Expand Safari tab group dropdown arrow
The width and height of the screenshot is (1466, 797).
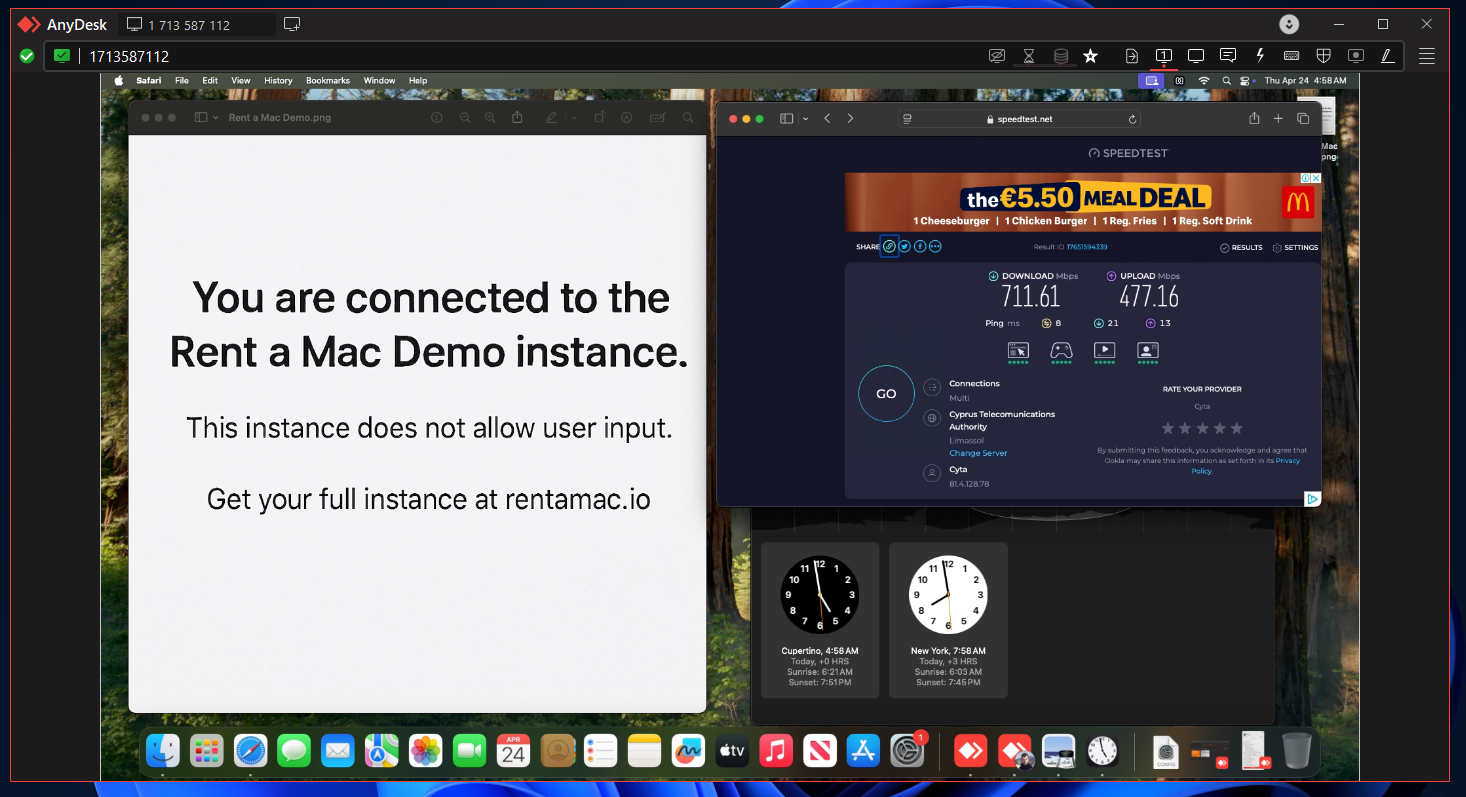[x=805, y=119]
